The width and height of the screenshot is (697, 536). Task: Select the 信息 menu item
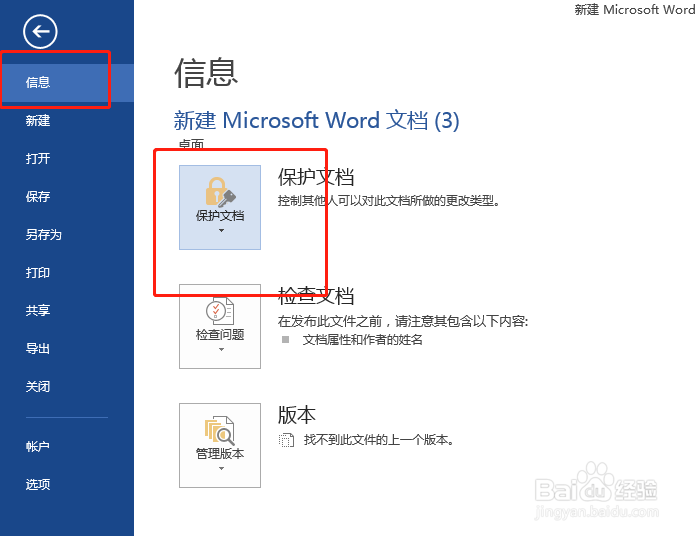pyautogui.click(x=67, y=82)
